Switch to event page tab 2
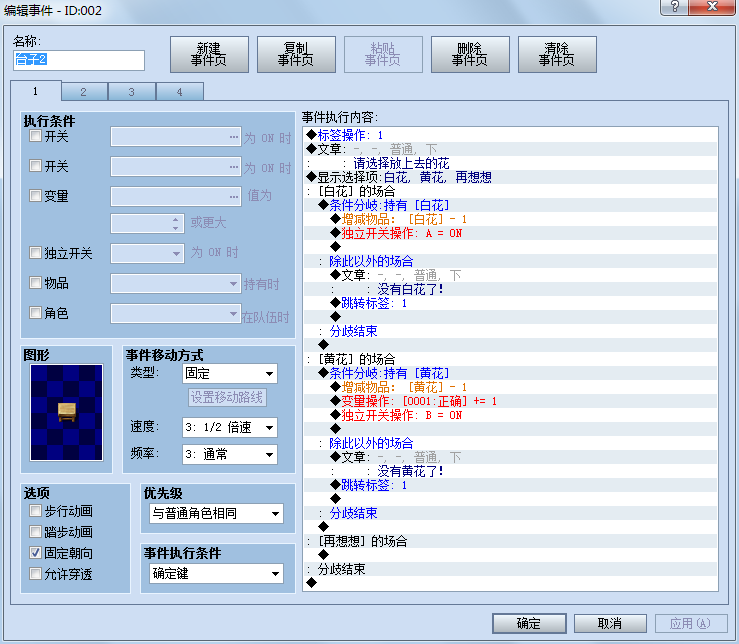739x644 pixels. point(84,92)
